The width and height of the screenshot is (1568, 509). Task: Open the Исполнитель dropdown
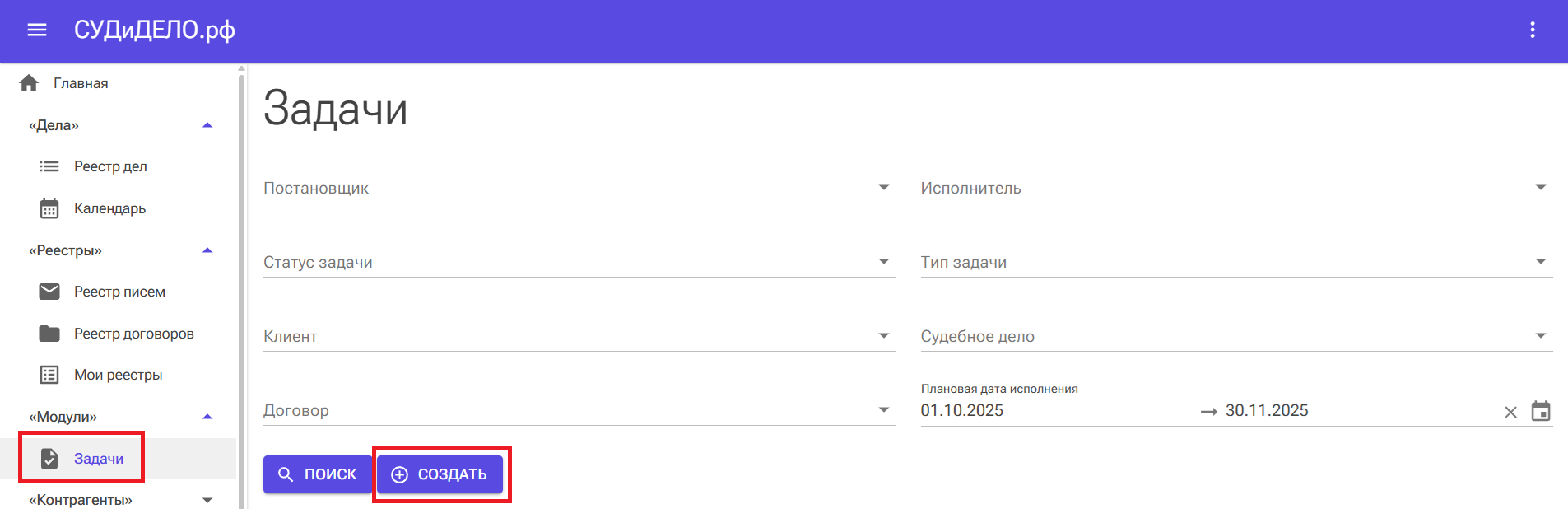pos(1541,187)
